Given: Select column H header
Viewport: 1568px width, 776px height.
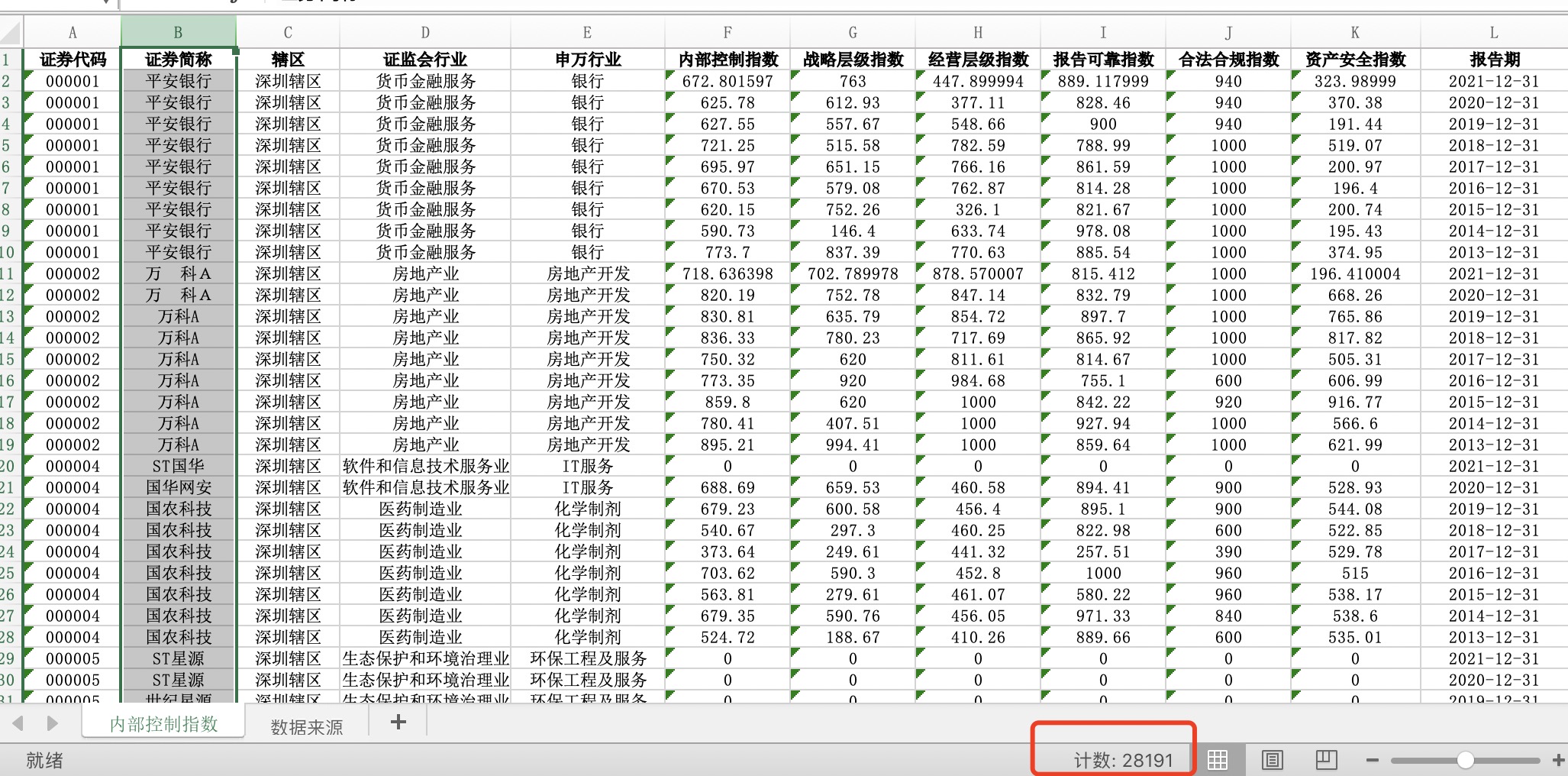Looking at the screenshot, I should tap(978, 32).
